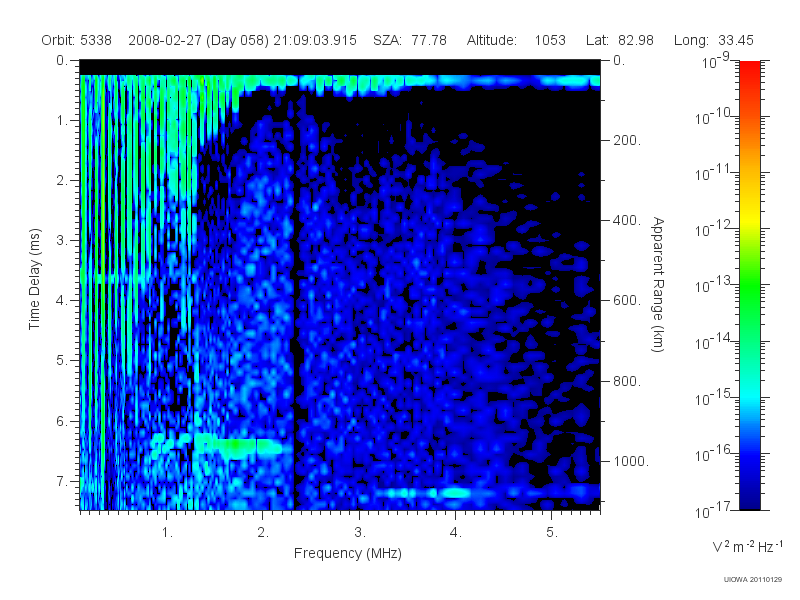Click the 'Lat: 82.98' text
Image resolution: width=800 pixels, height=600 pixels.
click(x=620, y=40)
